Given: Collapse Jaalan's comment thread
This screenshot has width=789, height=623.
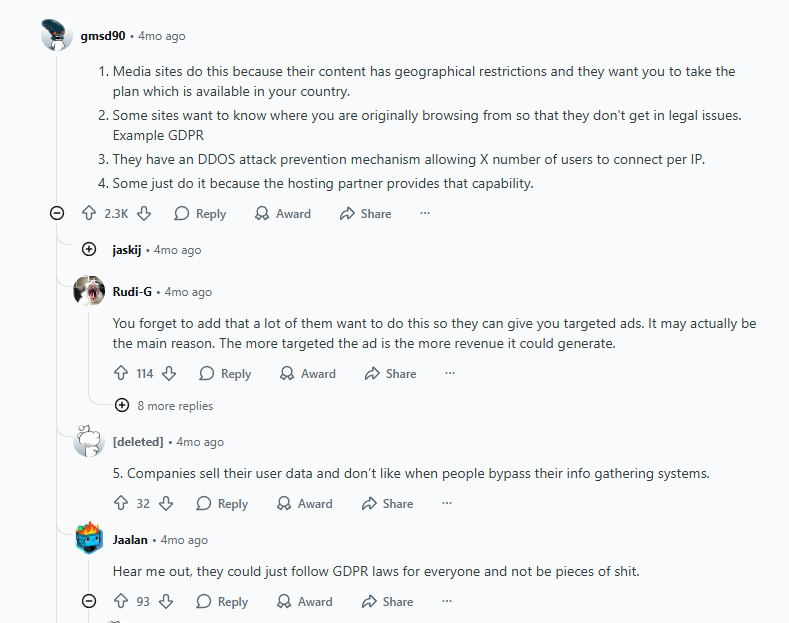Looking at the screenshot, I should (89, 601).
